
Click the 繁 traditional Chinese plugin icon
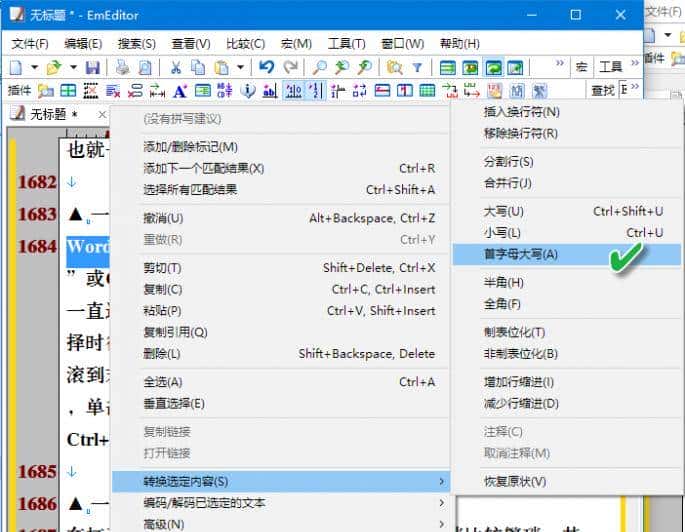point(540,91)
